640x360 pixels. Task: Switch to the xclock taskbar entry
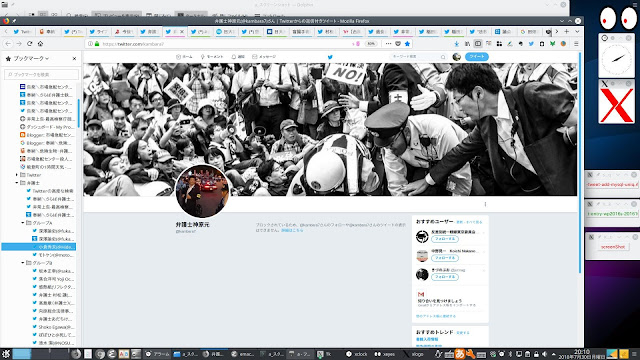(357, 354)
